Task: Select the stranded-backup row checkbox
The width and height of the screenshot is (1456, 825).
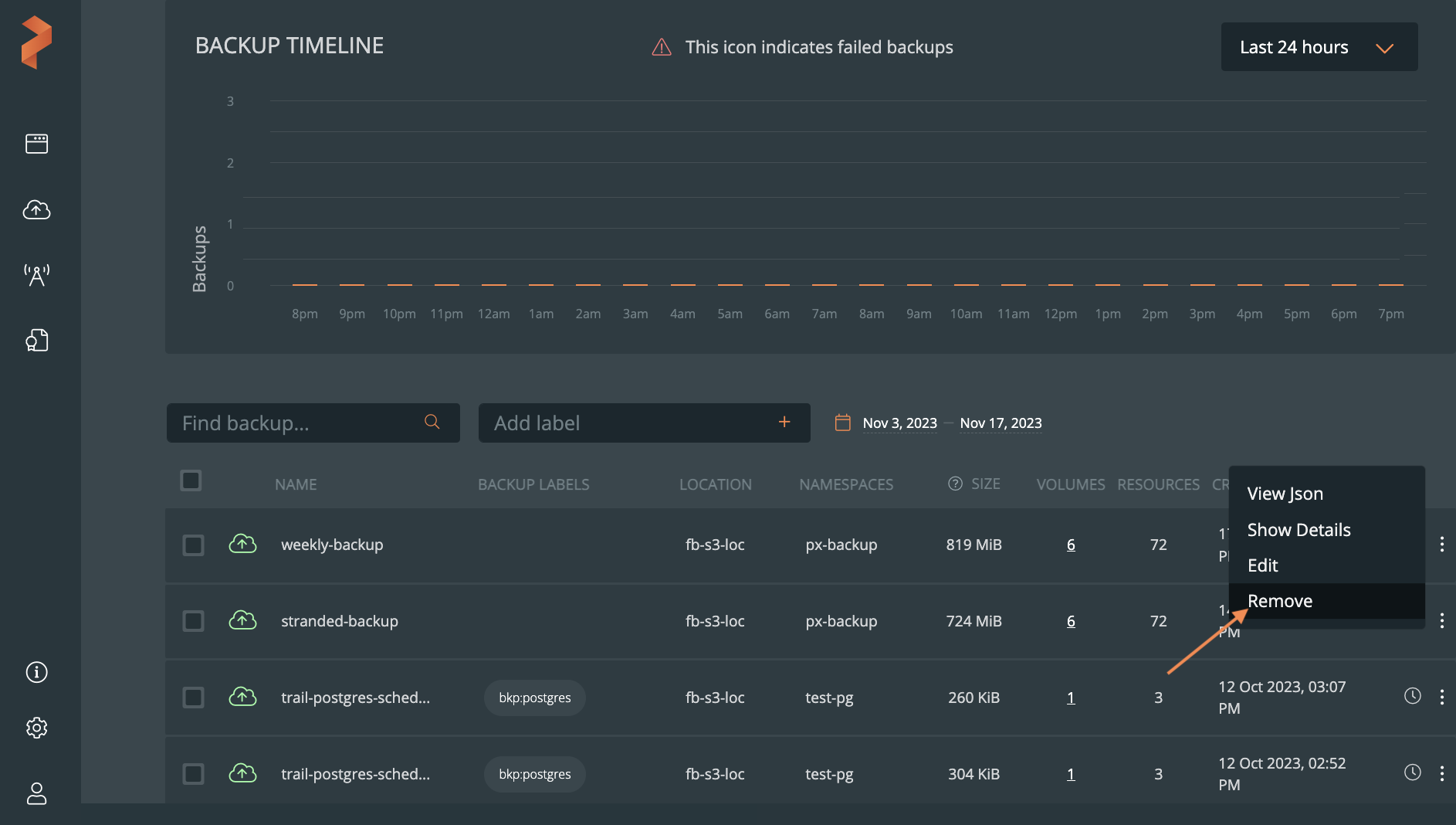Action: (x=193, y=621)
